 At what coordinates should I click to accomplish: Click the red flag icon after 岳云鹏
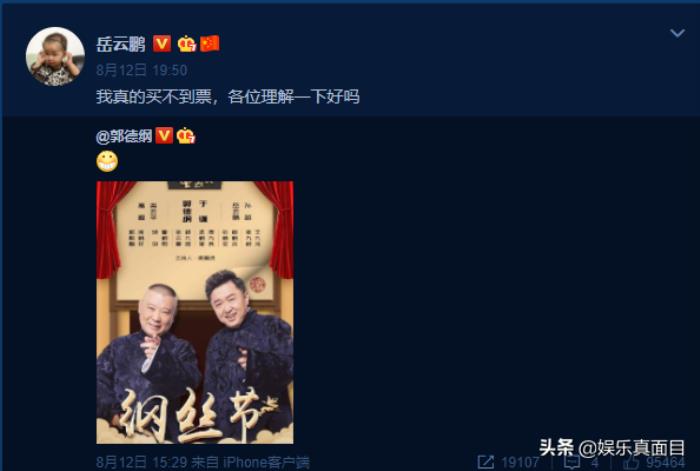(210, 44)
